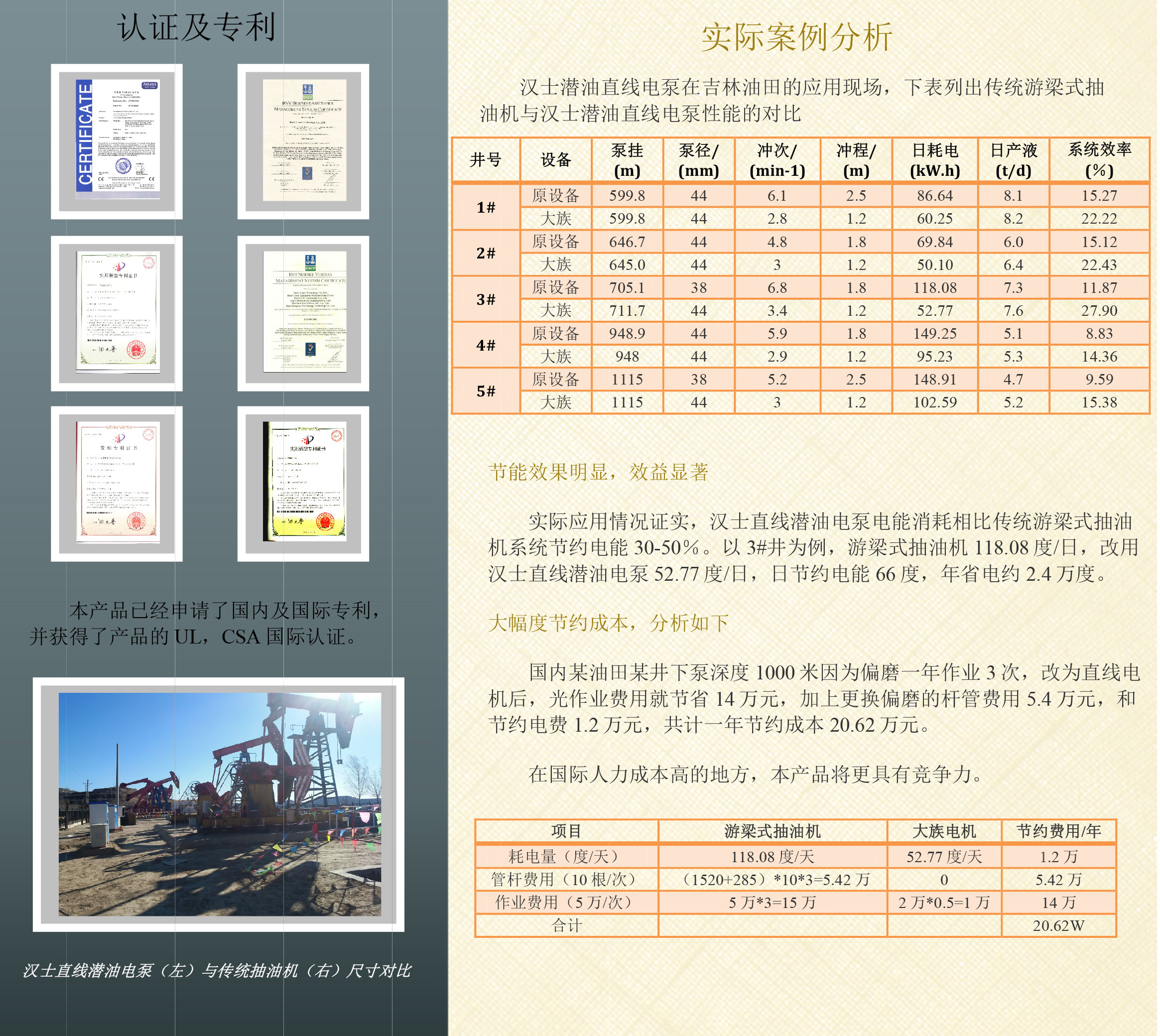Click the cell value 95.23
The height and width of the screenshot is (1036, 1160).
click(x=935, y=356)
